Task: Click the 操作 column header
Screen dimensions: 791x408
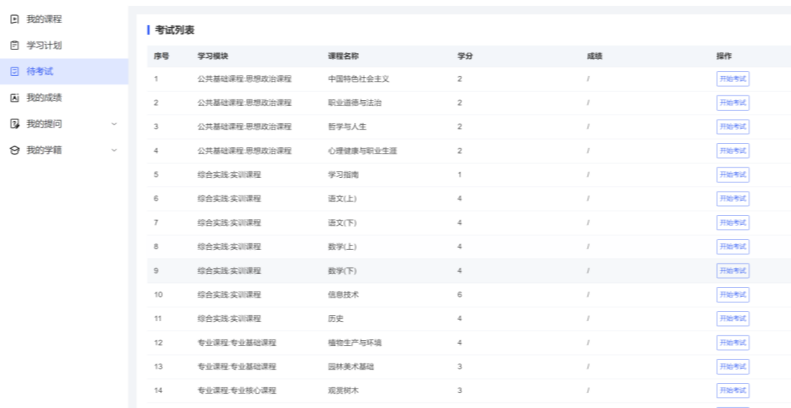Action: 724,56
